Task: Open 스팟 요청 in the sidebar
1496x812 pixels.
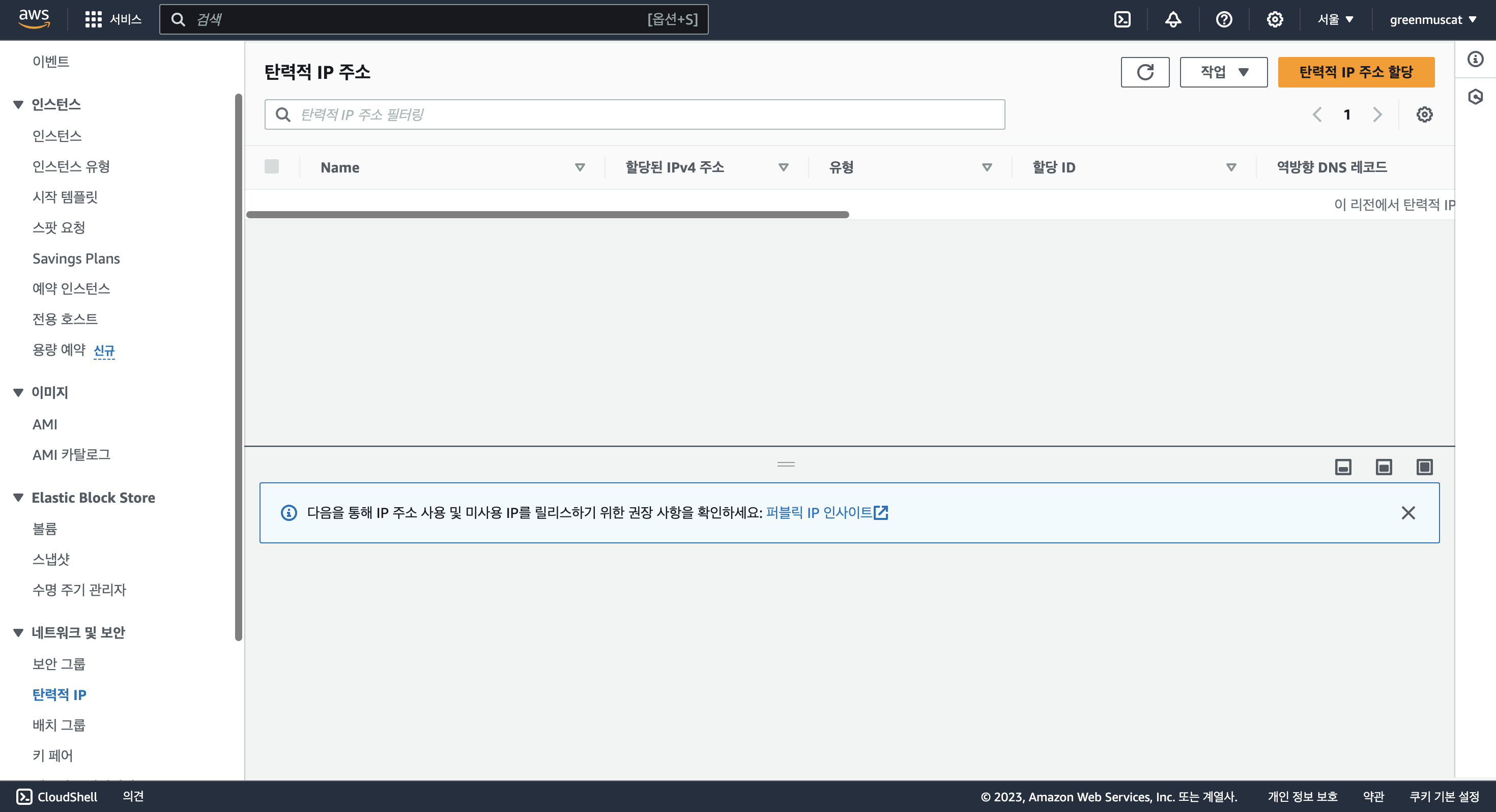Action: tap(59, 228)
